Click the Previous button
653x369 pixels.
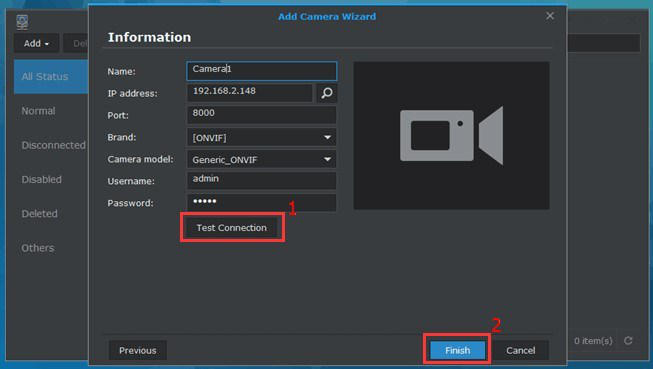click(x=138, y=350)
